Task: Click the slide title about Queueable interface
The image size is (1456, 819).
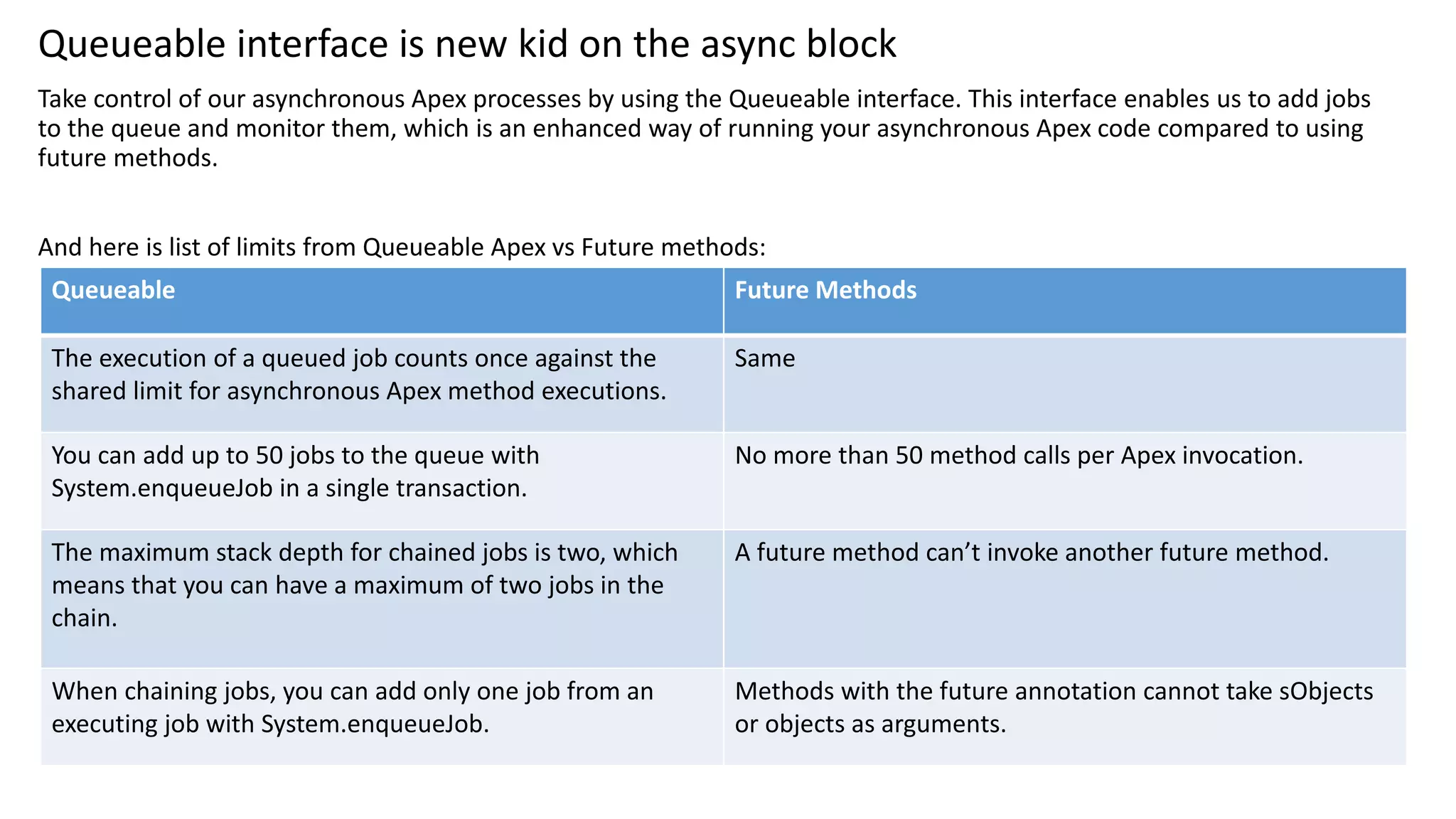Action: 467,44
